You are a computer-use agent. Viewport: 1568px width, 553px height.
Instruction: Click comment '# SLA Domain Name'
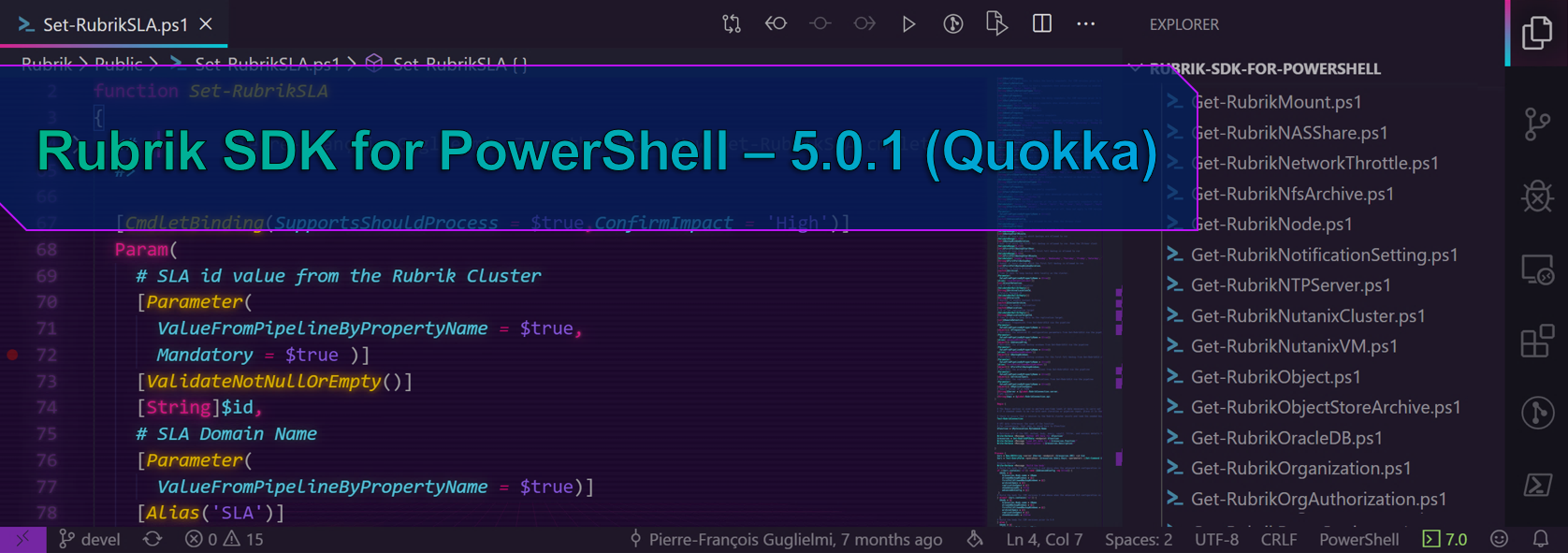(226, 433)
